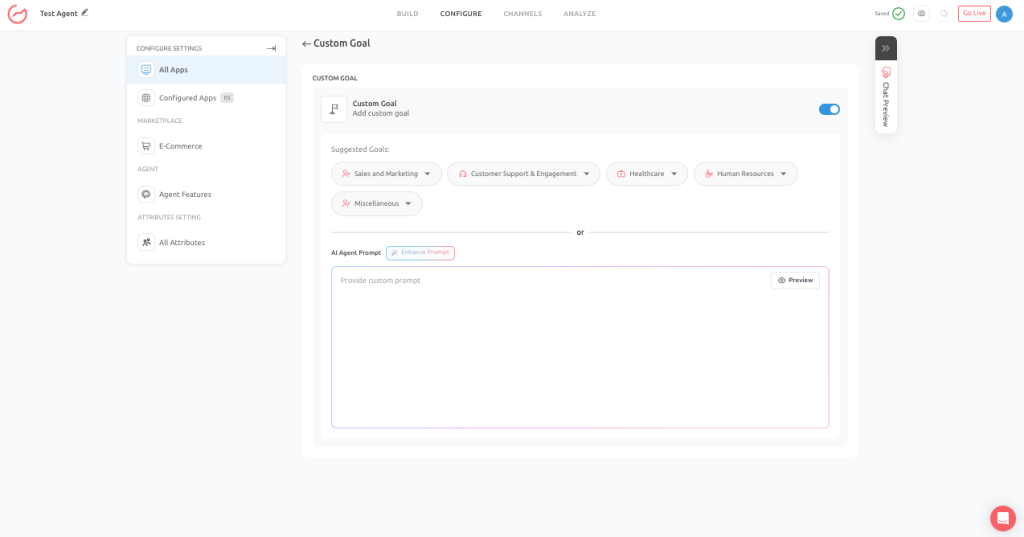Select Configured Apps in sidebar
Screen dimensions: 1024x537
[206, 97]
